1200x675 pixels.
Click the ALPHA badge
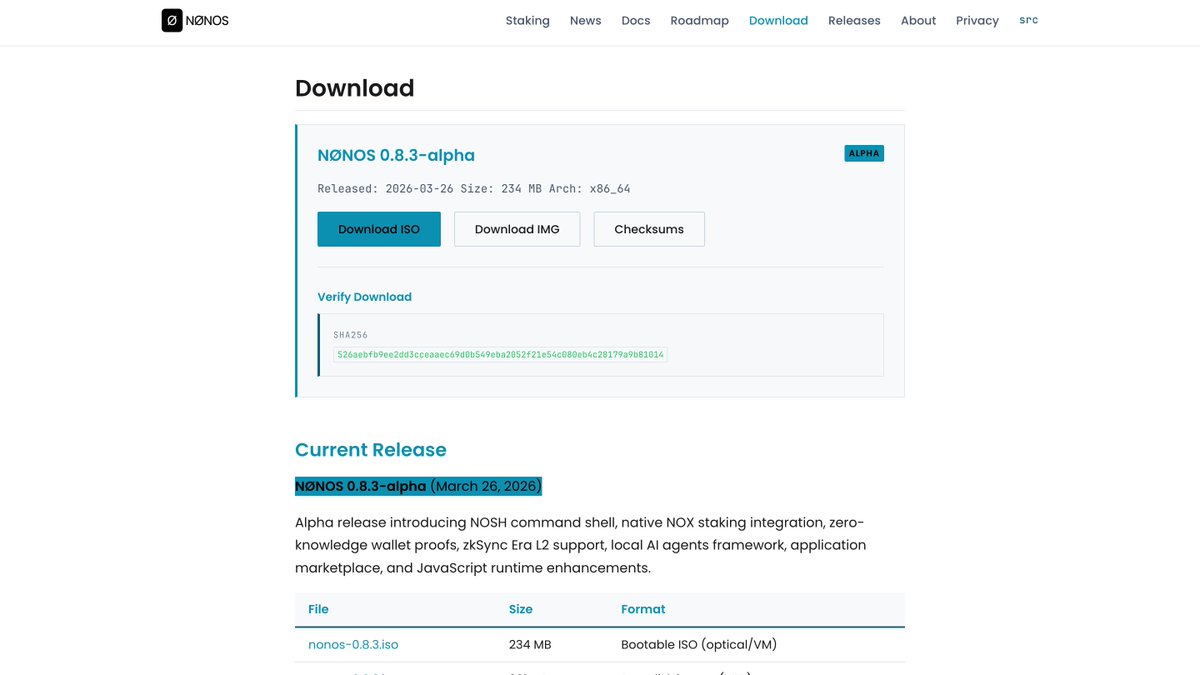[x=864, y=153]
